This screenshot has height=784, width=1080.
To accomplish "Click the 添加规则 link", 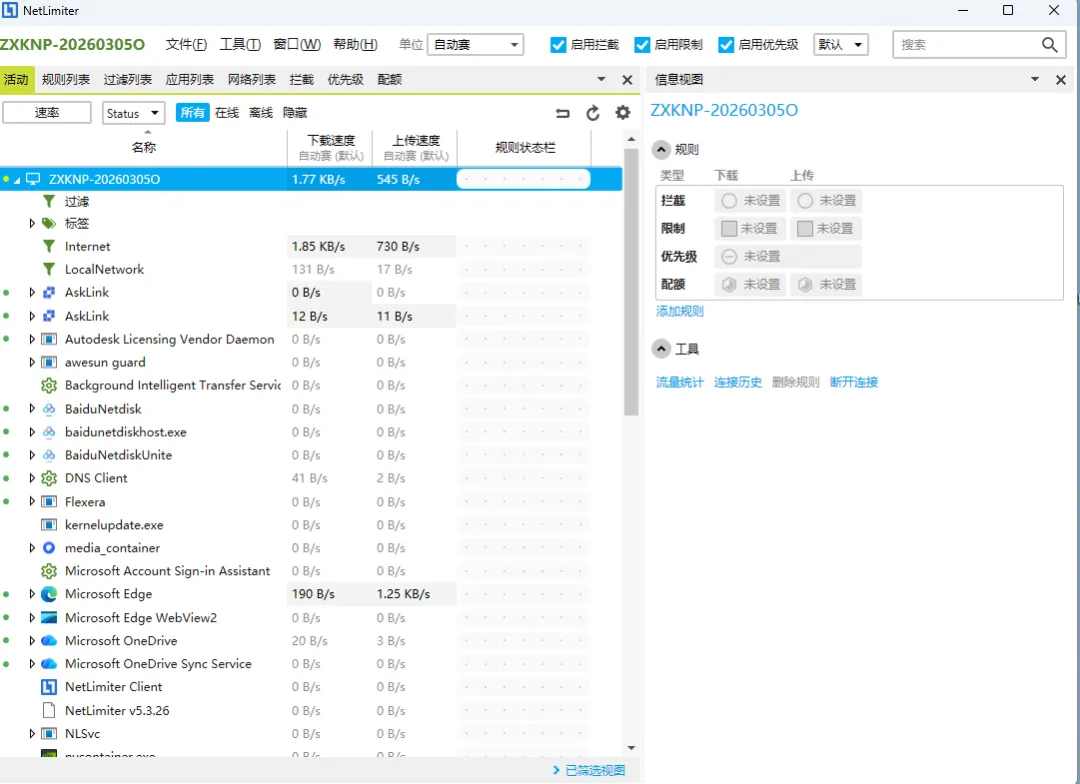I will [x=680, y=311].
